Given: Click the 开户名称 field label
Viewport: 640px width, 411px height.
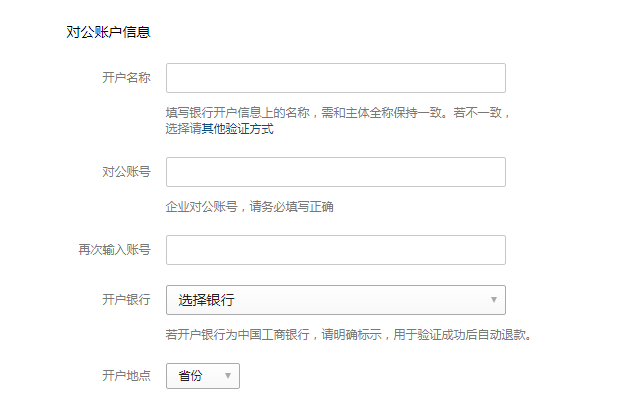Looking at the screenshot, I should click(126, 78).
